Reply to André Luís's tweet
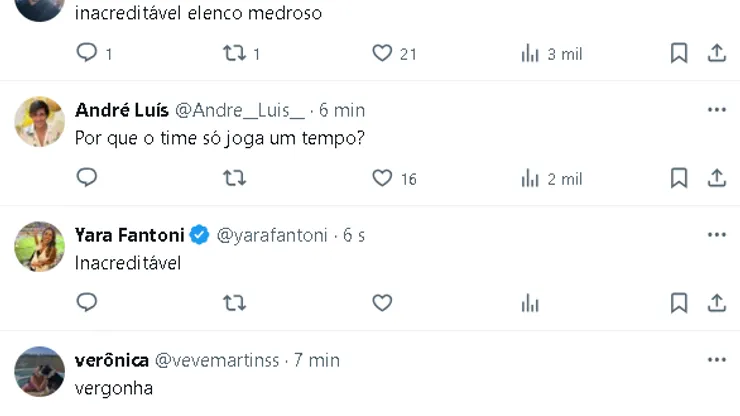 (x=87, y=178)
